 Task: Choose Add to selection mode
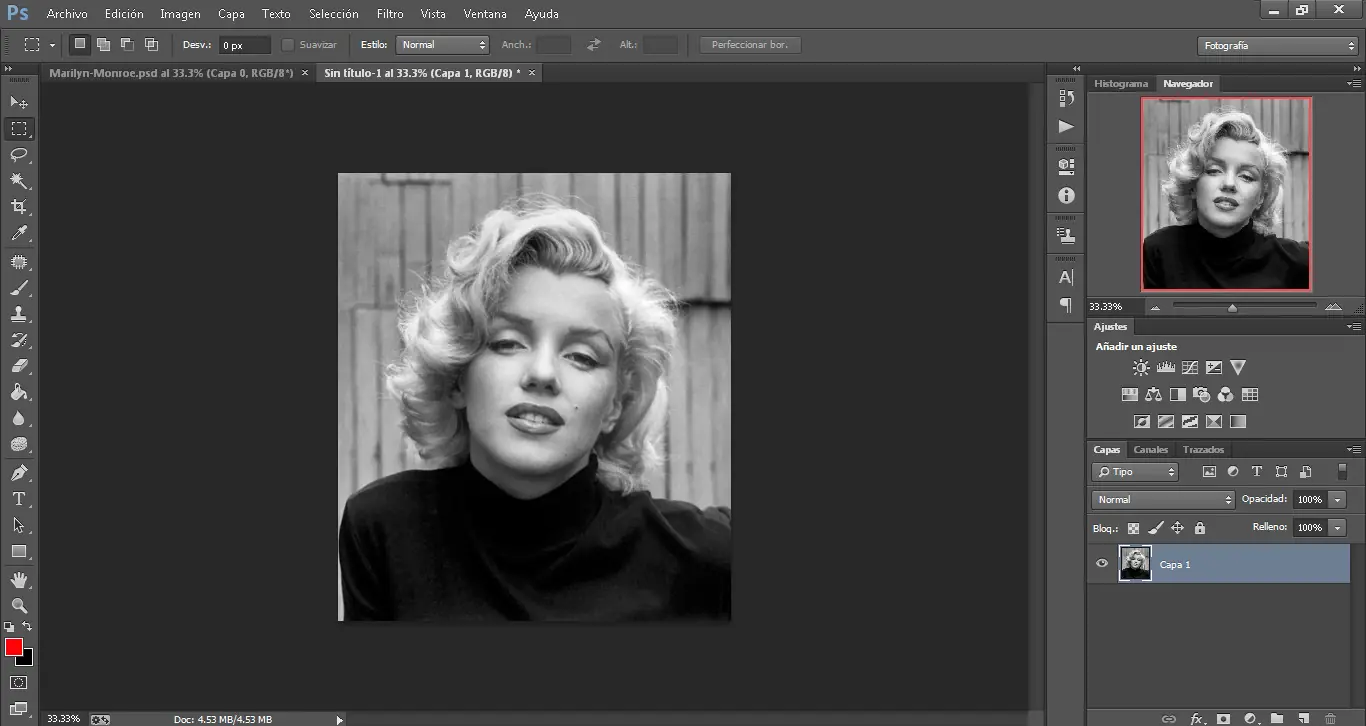(103, 44)
